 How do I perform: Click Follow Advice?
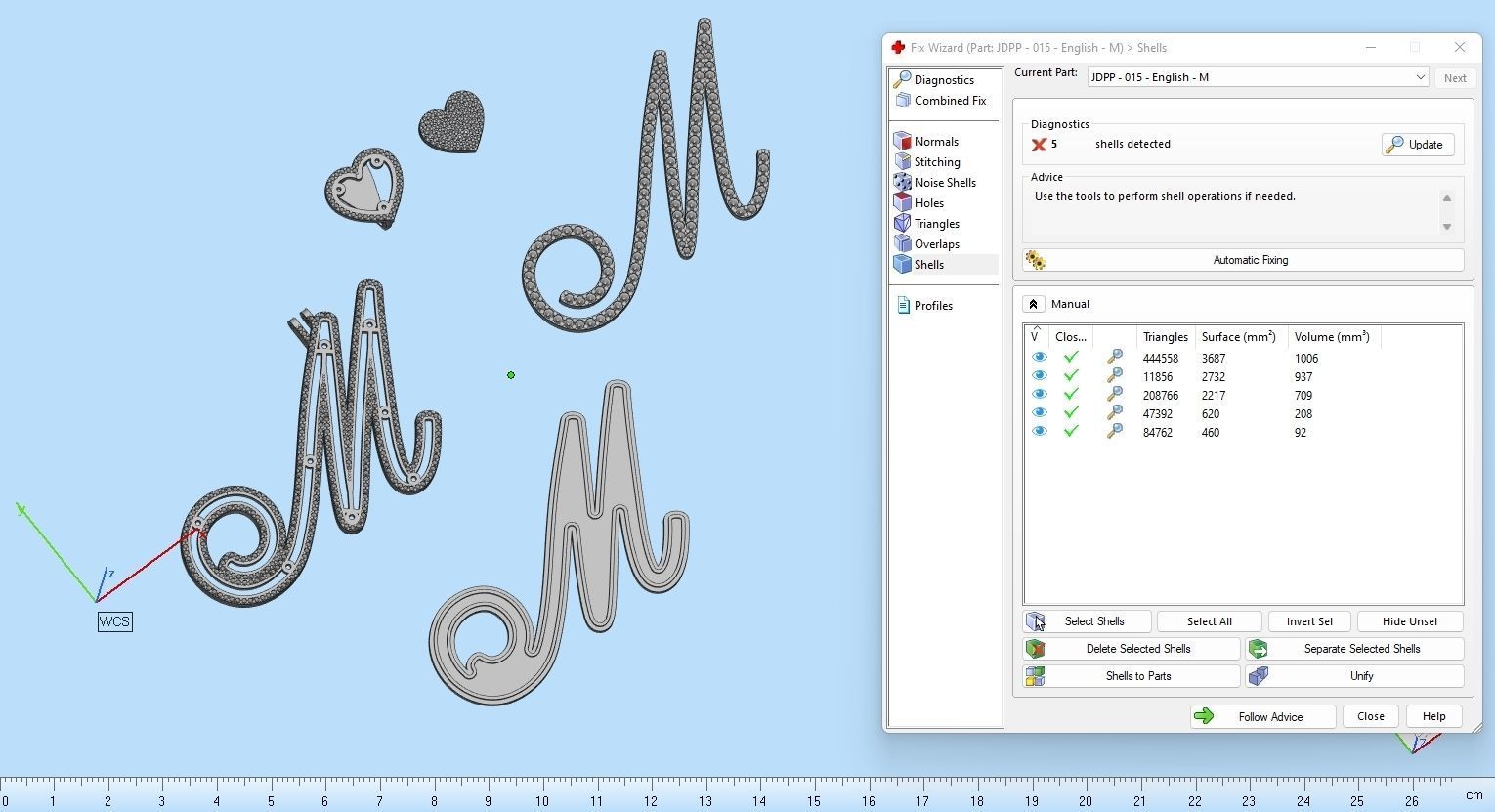(1262, 716)
